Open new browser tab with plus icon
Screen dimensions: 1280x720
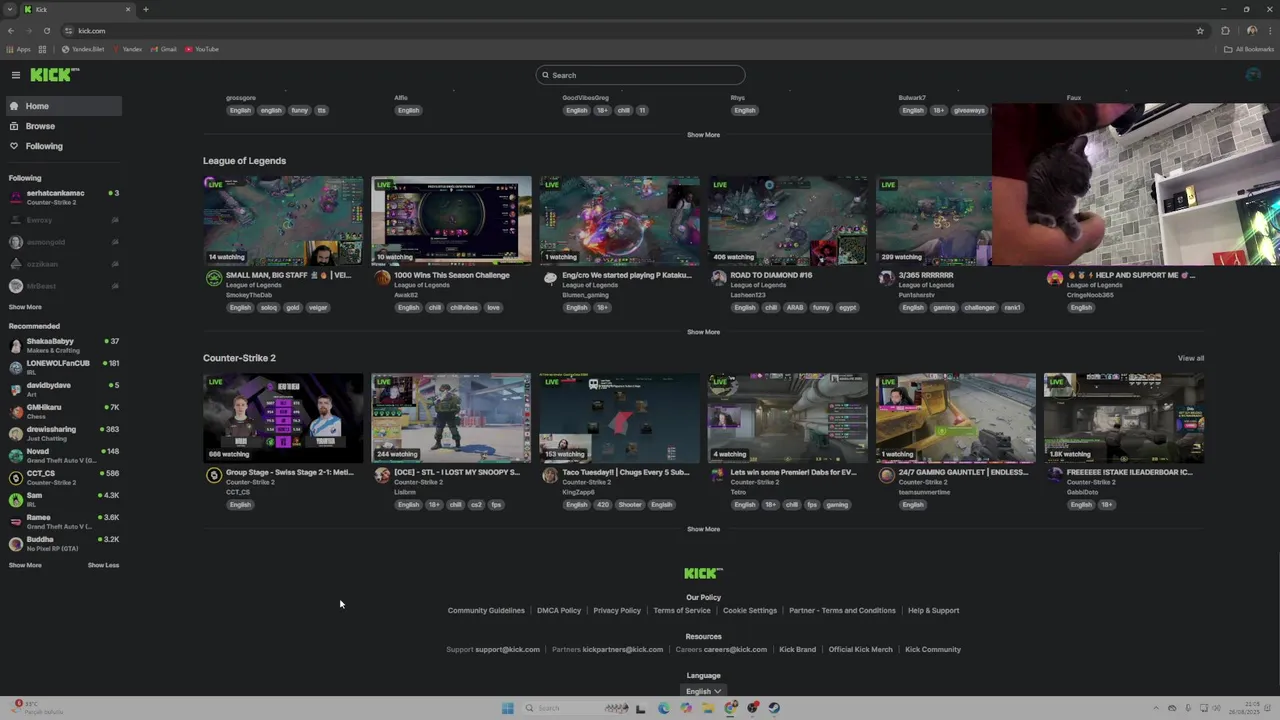(x=145, y=10)
